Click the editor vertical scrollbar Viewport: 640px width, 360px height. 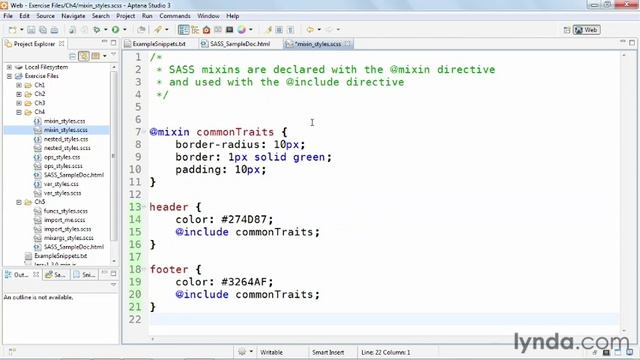[624, 192]
